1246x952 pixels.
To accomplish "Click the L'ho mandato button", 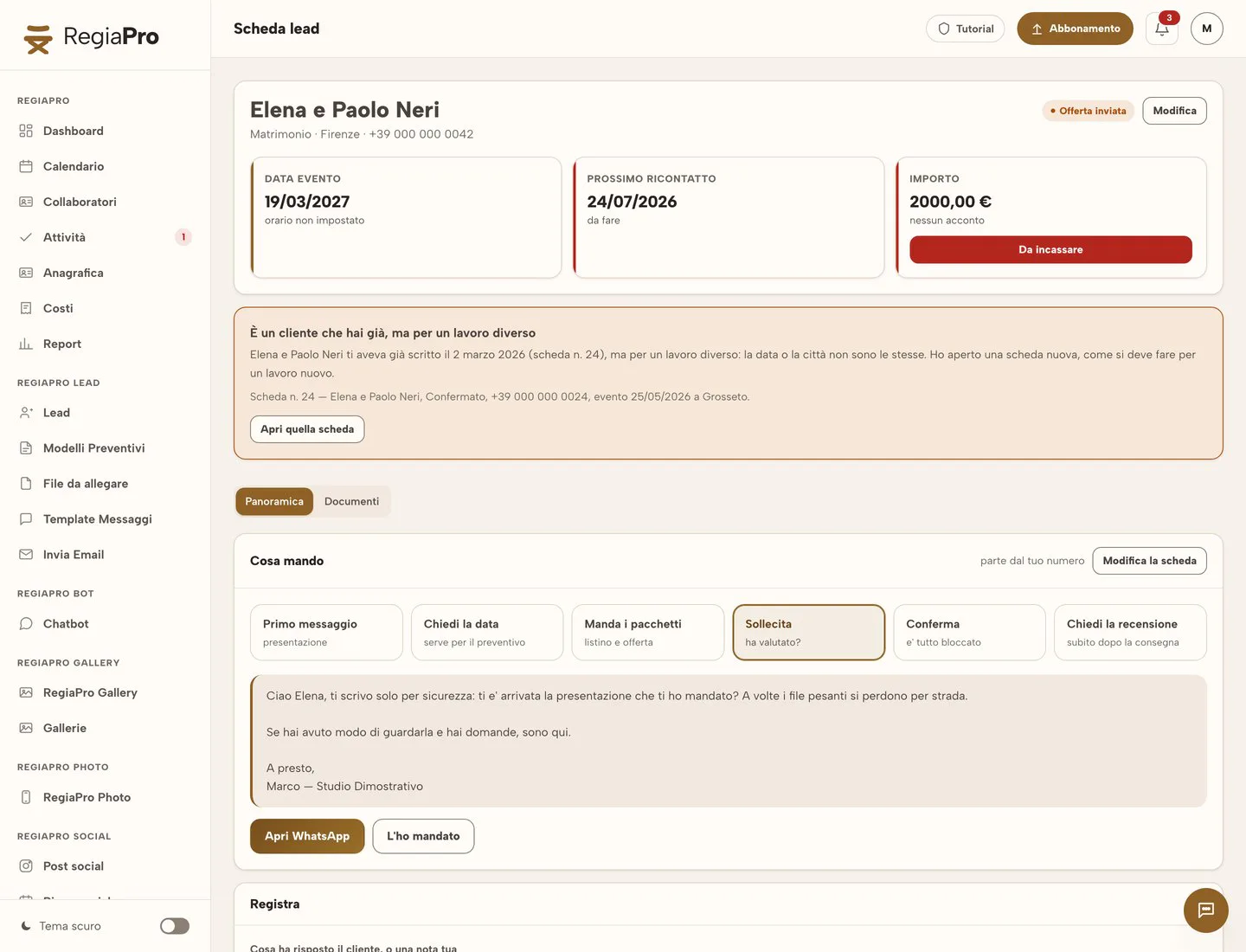I will [423, 836].
